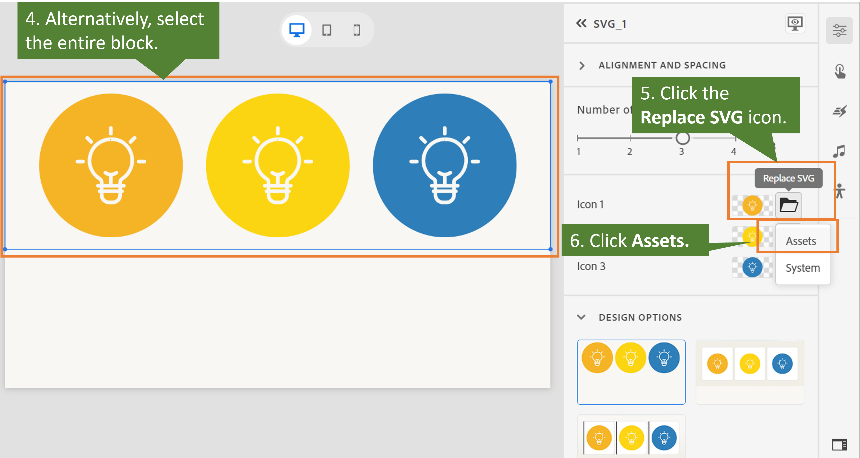This screenshot has height=458, width=860.
Task: Open the Visual Properties sliders icon
Action: 839,29
